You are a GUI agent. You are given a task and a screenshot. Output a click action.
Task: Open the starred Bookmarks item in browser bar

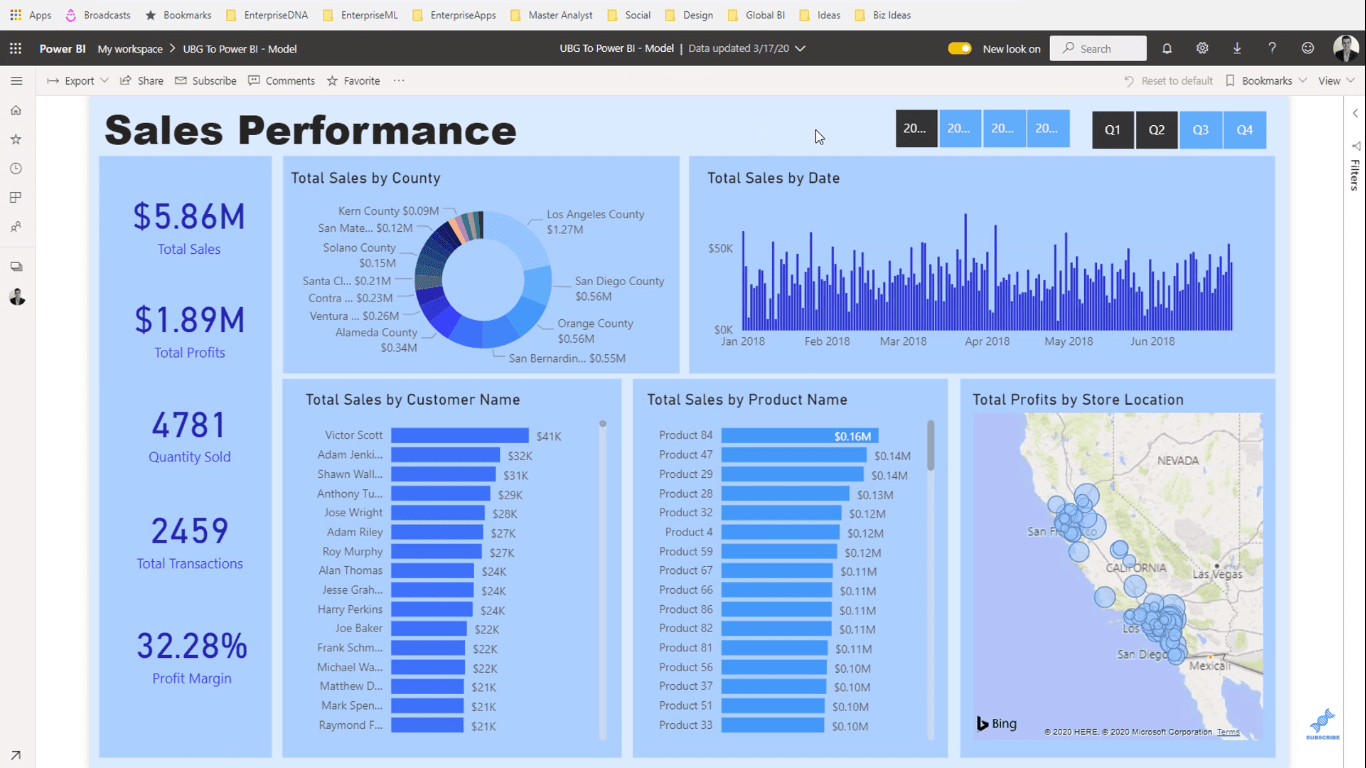[178, 15]
